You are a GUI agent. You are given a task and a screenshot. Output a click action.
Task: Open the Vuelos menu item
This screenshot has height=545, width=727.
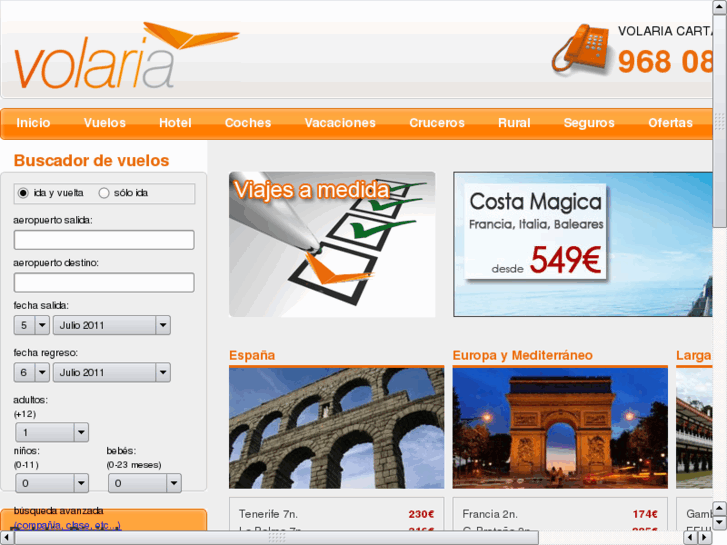coord(105,123)
